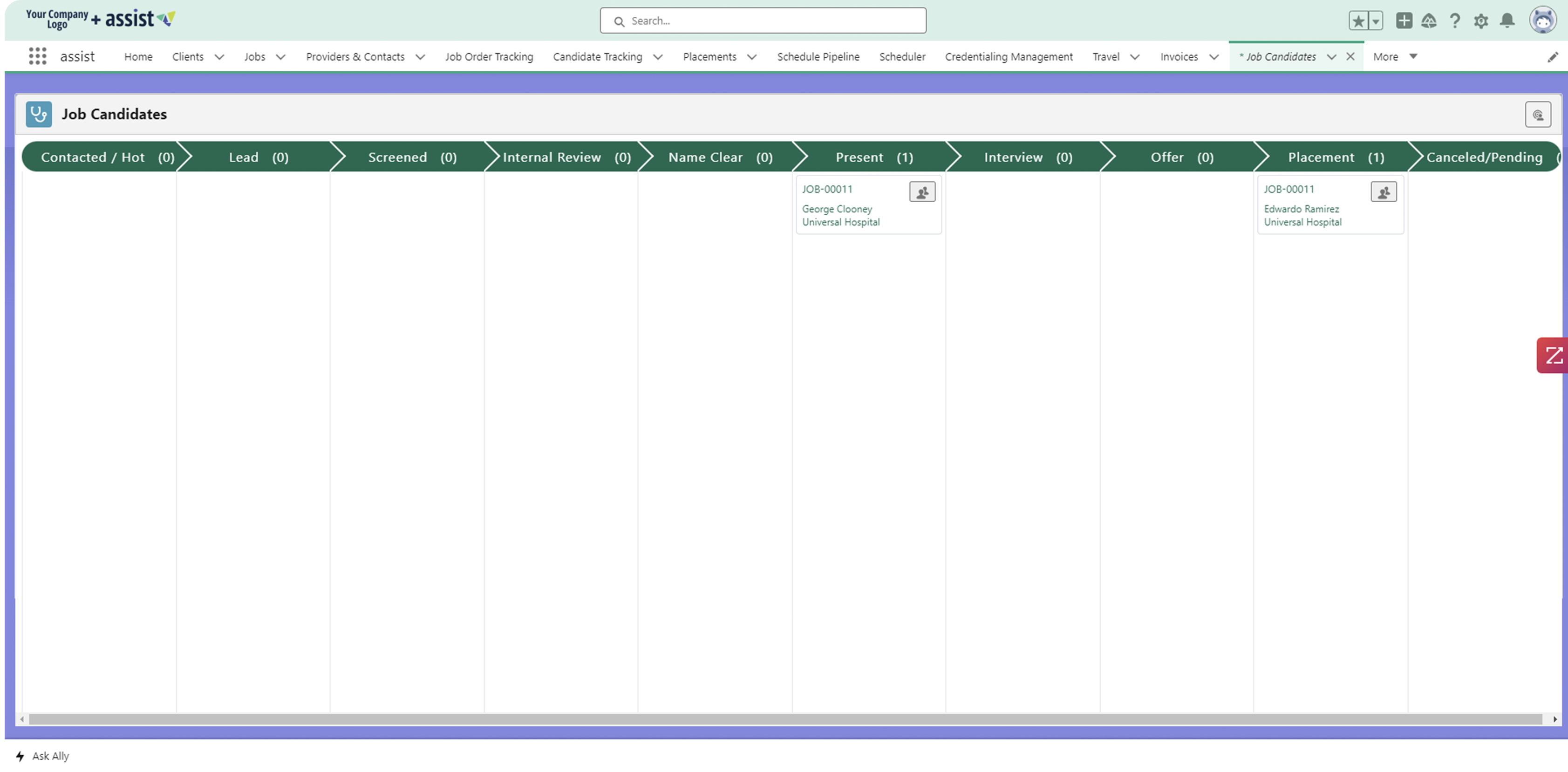
Task: Open the Edwardo Ramirez candidate link
Action: pos(1302,209)
